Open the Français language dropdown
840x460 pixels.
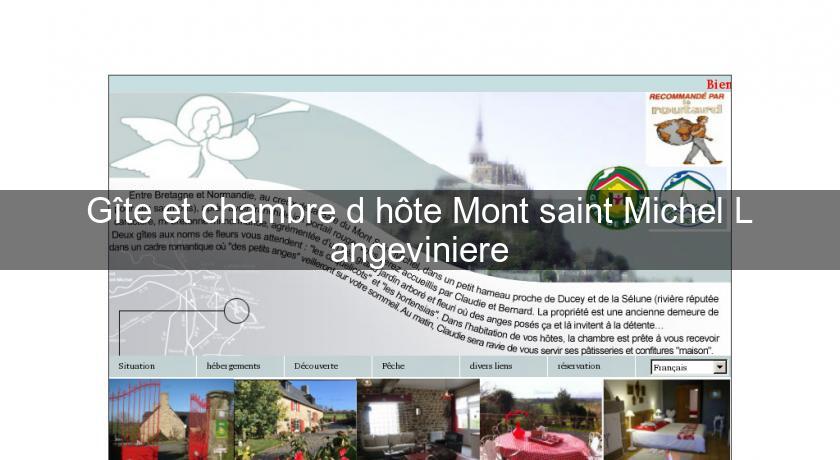click(688, 367)
